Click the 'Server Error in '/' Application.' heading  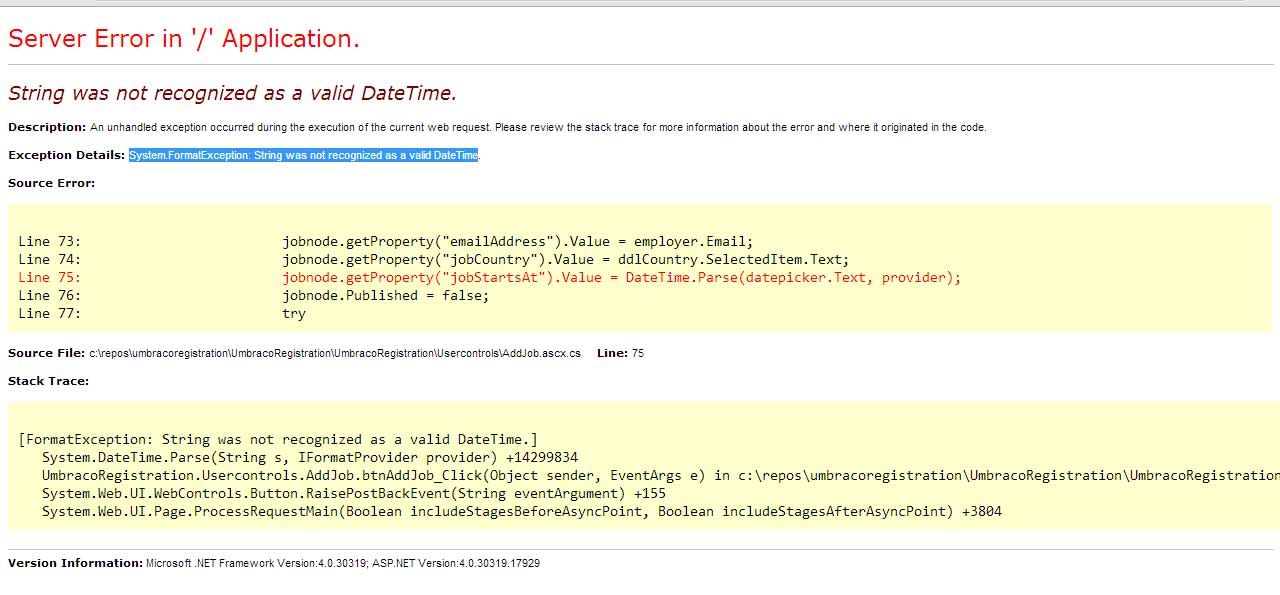[184, 39]
